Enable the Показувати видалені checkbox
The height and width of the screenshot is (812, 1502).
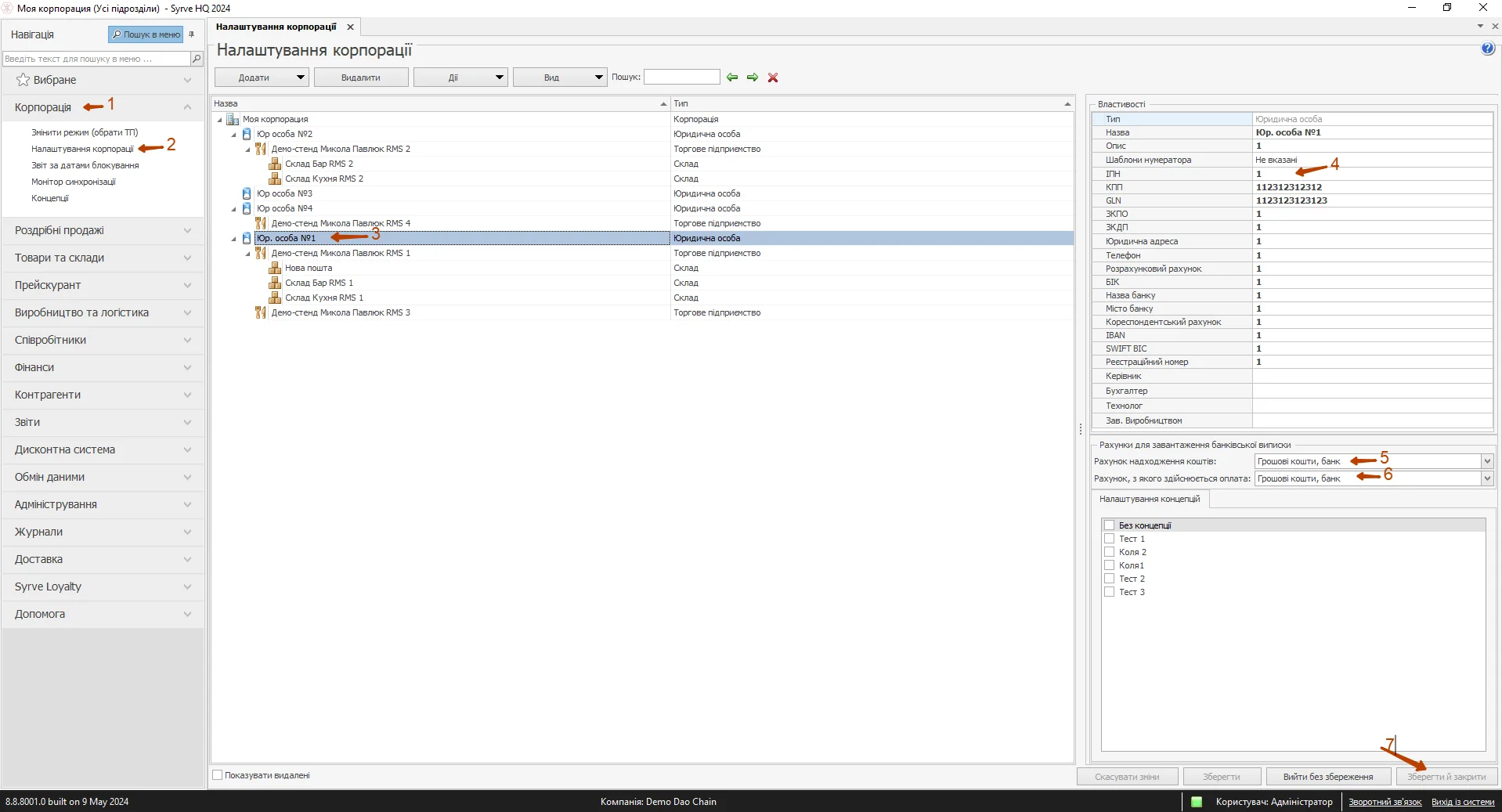[x=218, y=775]
